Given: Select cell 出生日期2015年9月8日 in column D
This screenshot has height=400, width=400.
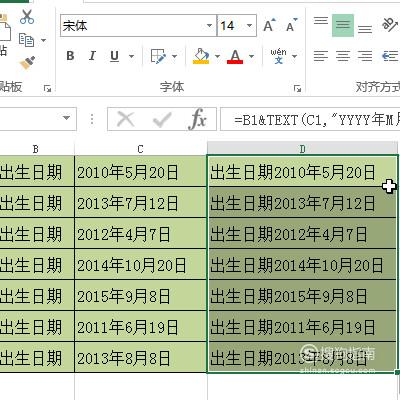Looking at the screenshot, I should coord(302,295).
